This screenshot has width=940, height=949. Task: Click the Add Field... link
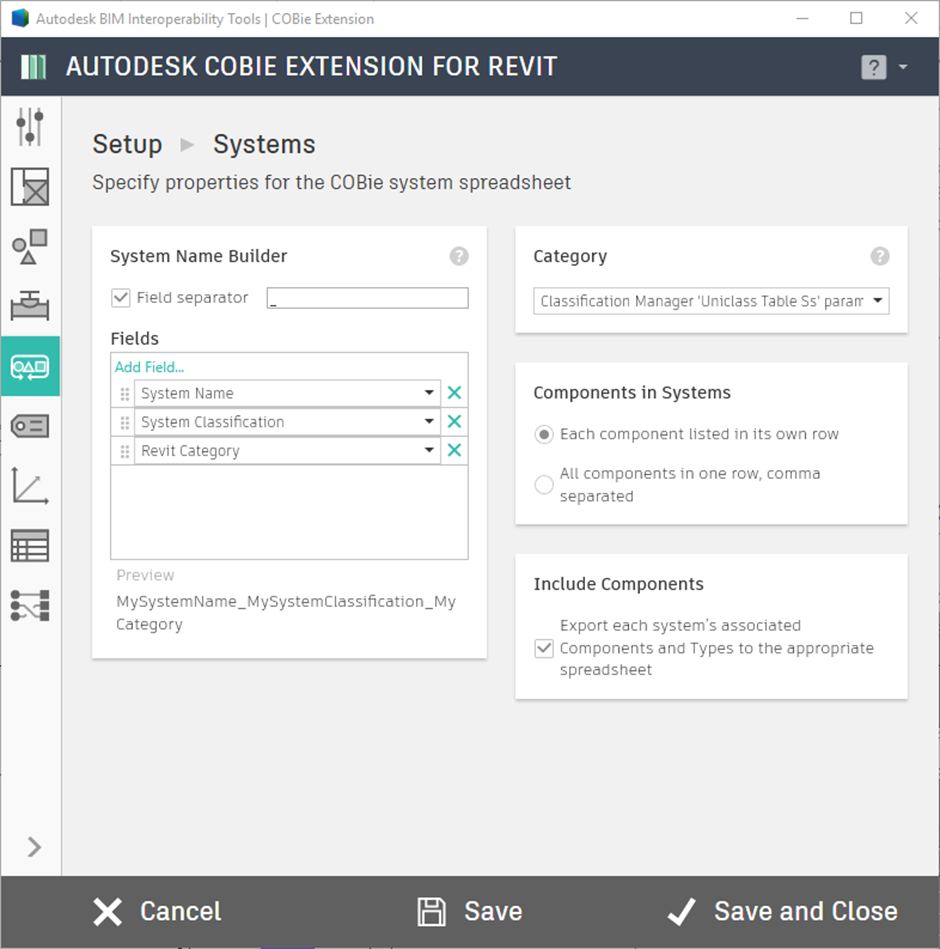click(150, 367)
